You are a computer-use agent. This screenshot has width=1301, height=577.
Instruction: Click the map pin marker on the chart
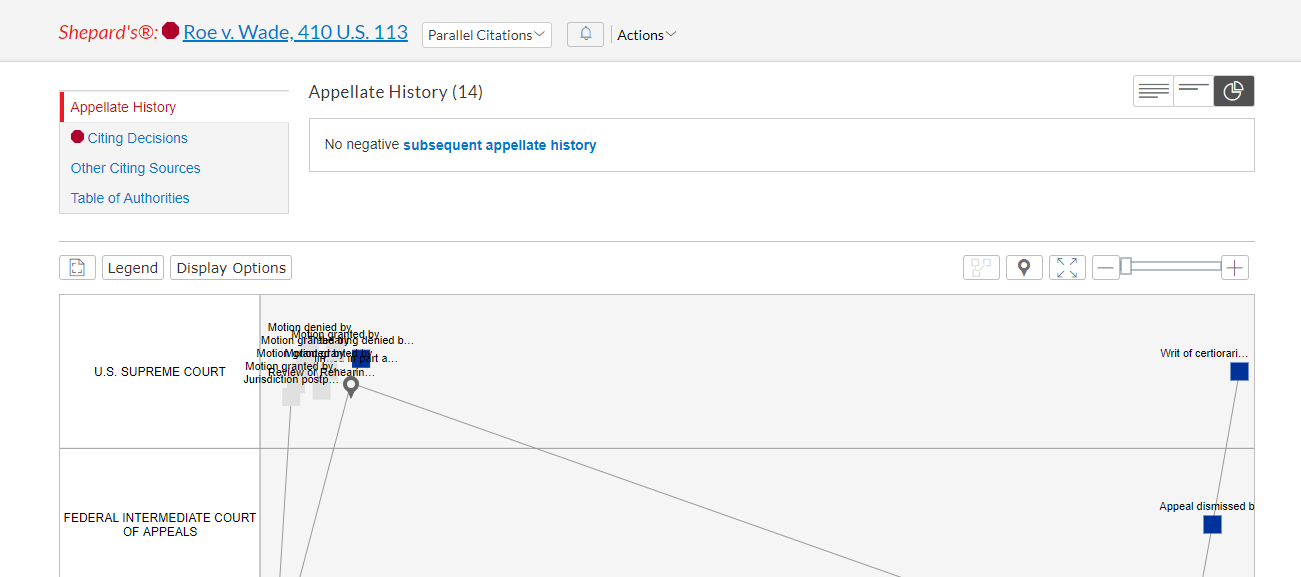coord(351,386)
